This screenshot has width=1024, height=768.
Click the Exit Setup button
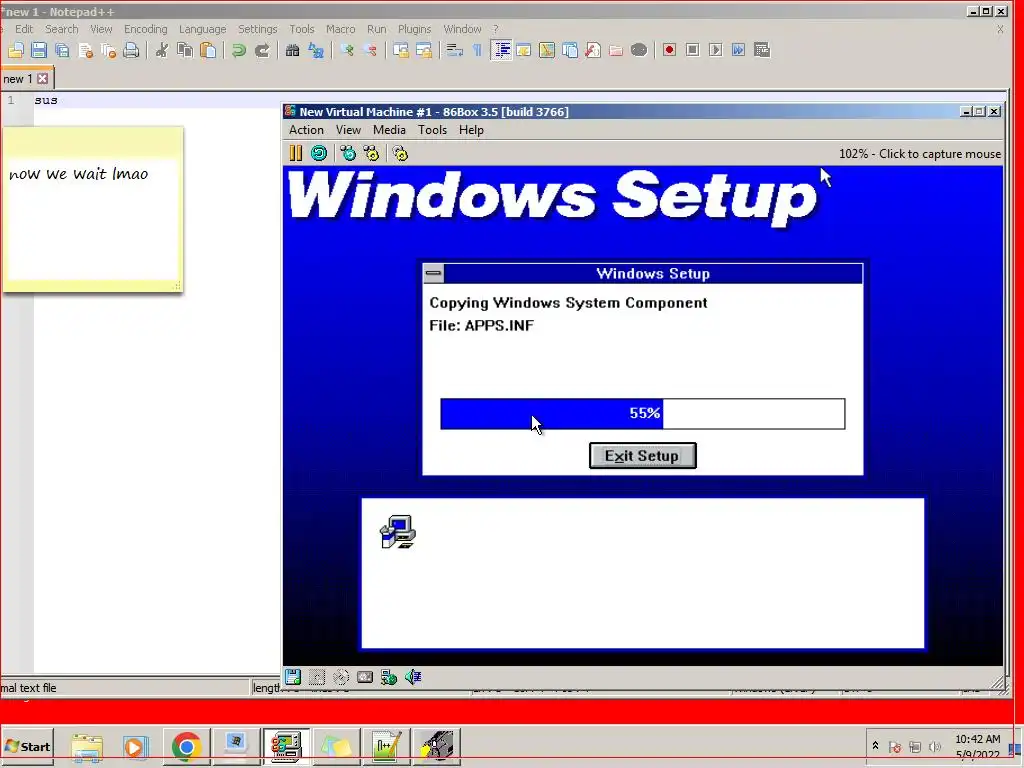(x=643, y=456)
